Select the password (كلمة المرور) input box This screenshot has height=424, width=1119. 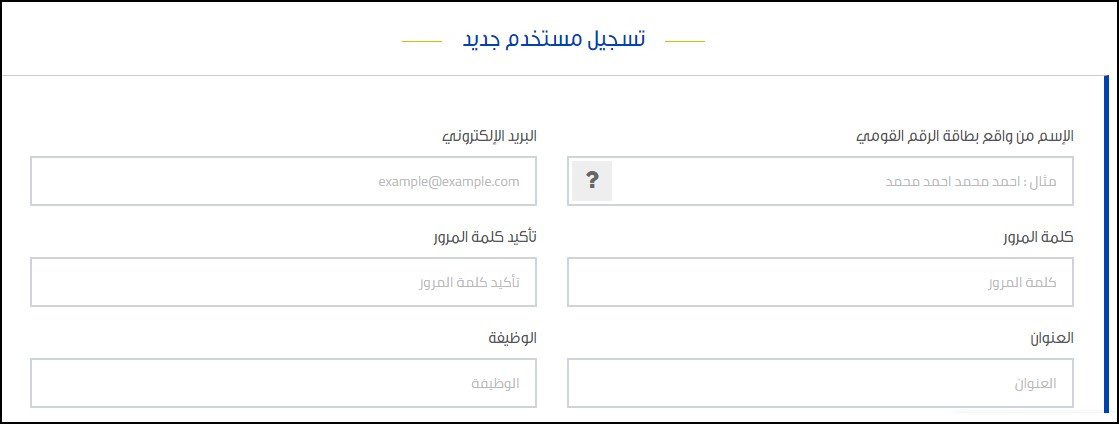tap(820, 282)
